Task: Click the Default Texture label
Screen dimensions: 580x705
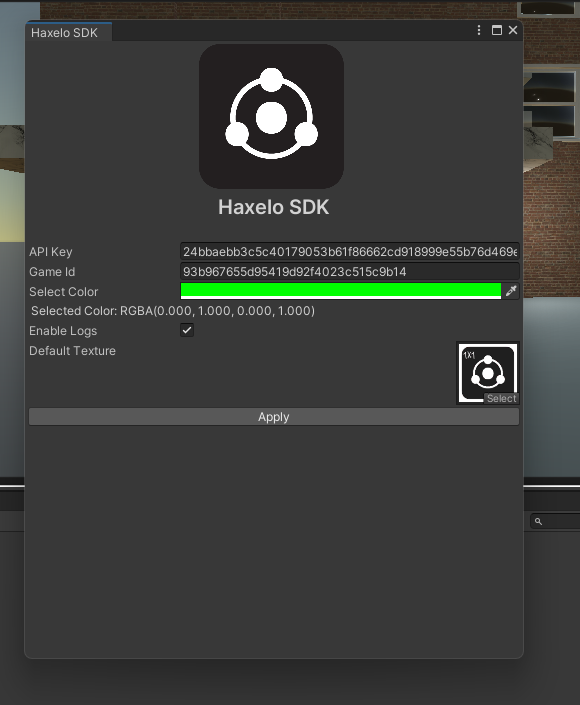Action: (x=72, y=351)
